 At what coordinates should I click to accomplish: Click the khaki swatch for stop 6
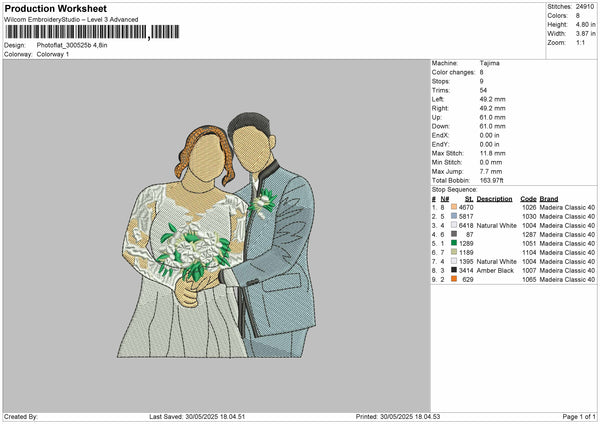[454, 252]
